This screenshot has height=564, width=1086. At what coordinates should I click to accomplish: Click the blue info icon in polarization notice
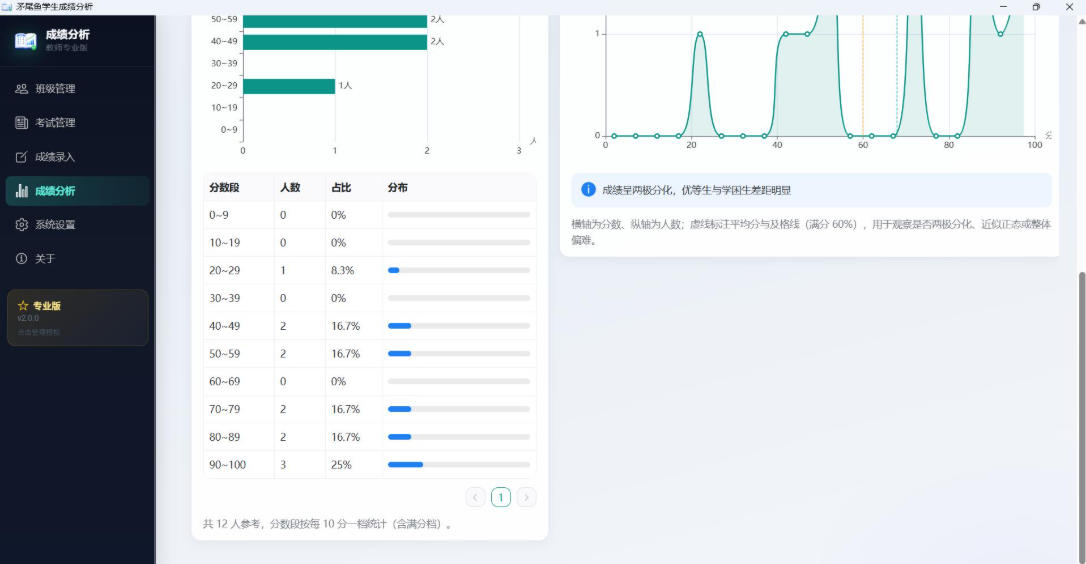coord(588,189)
